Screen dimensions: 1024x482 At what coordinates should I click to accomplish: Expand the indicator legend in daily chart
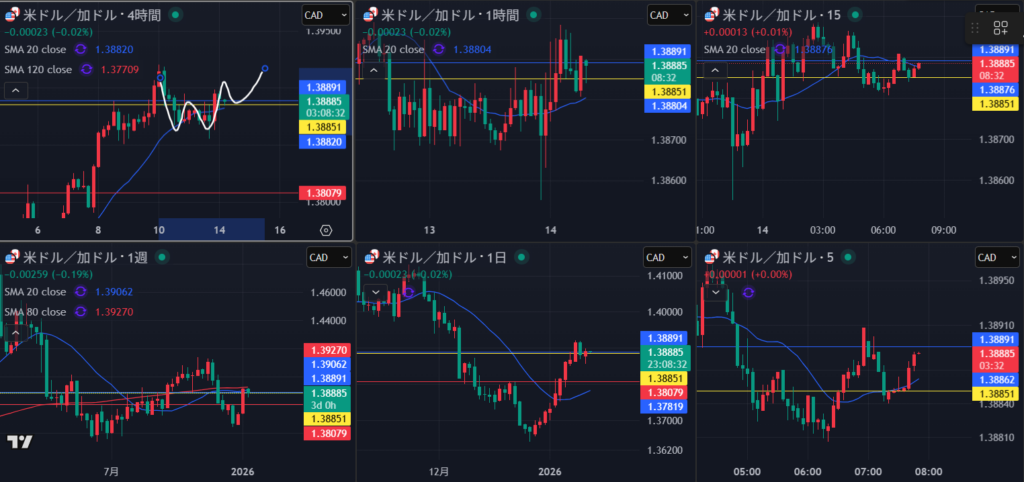[374, 292]
